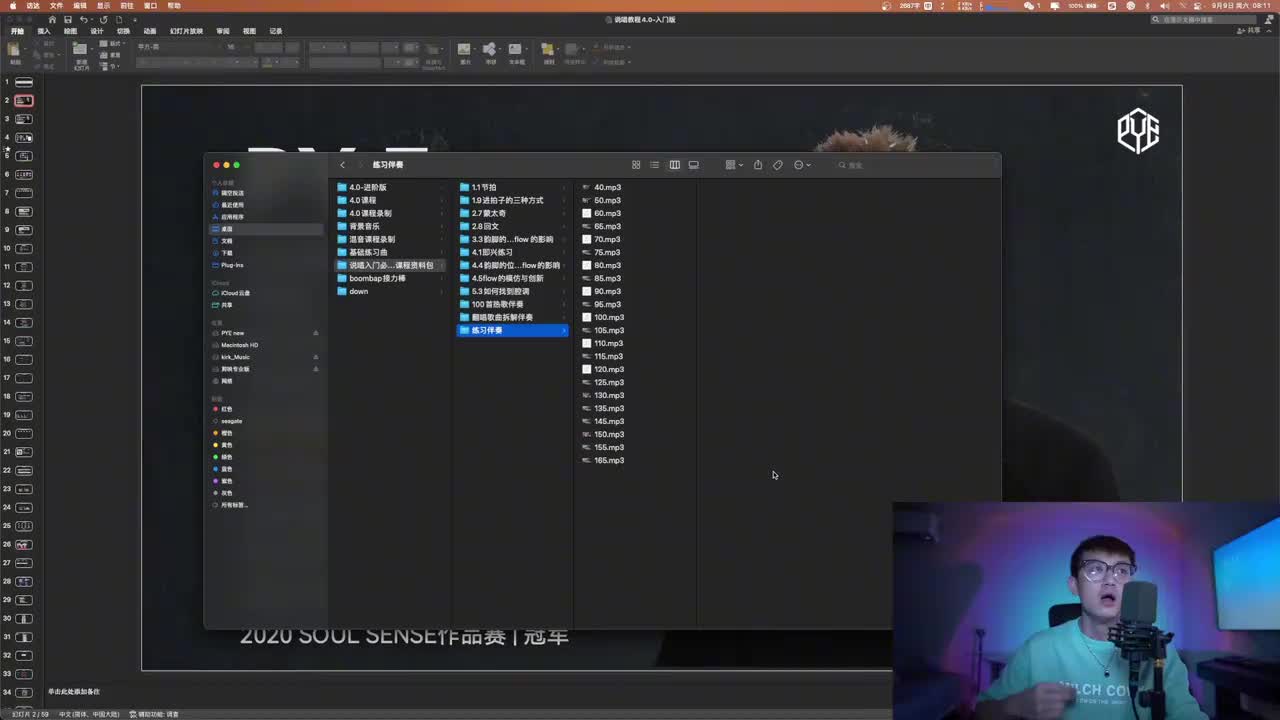Click the Shapes icon in ribbon
The height and width of the screenshot is (720, 1280).
pos(490,49)
